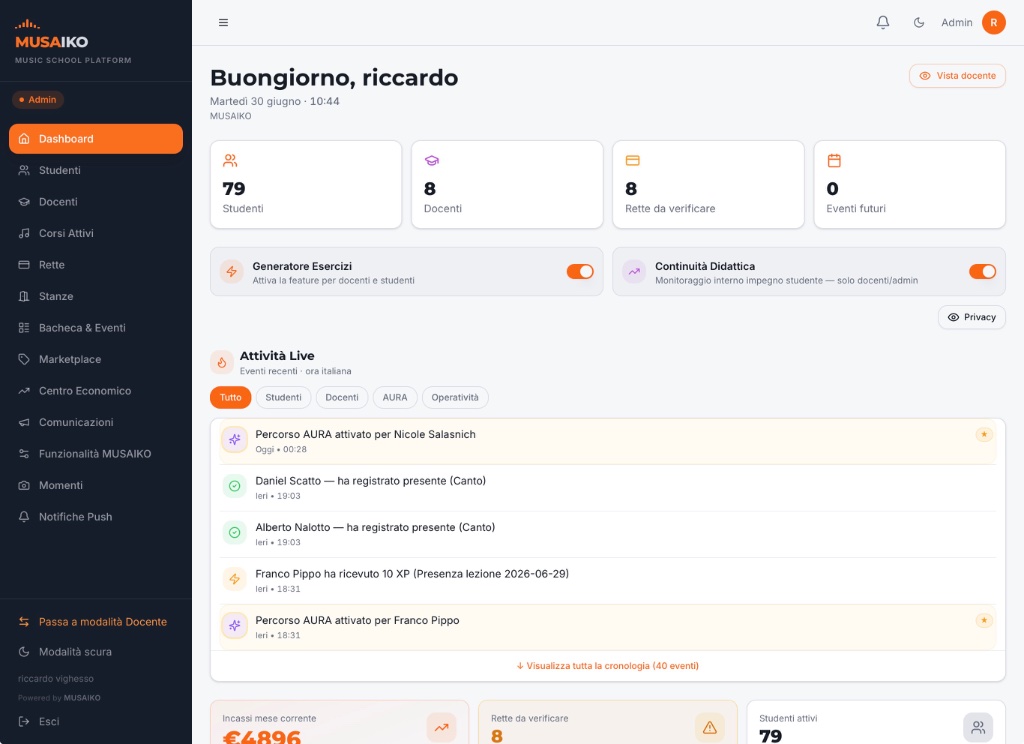
Task: Open the 79 Studenti stat card
Action: point(306,185)
